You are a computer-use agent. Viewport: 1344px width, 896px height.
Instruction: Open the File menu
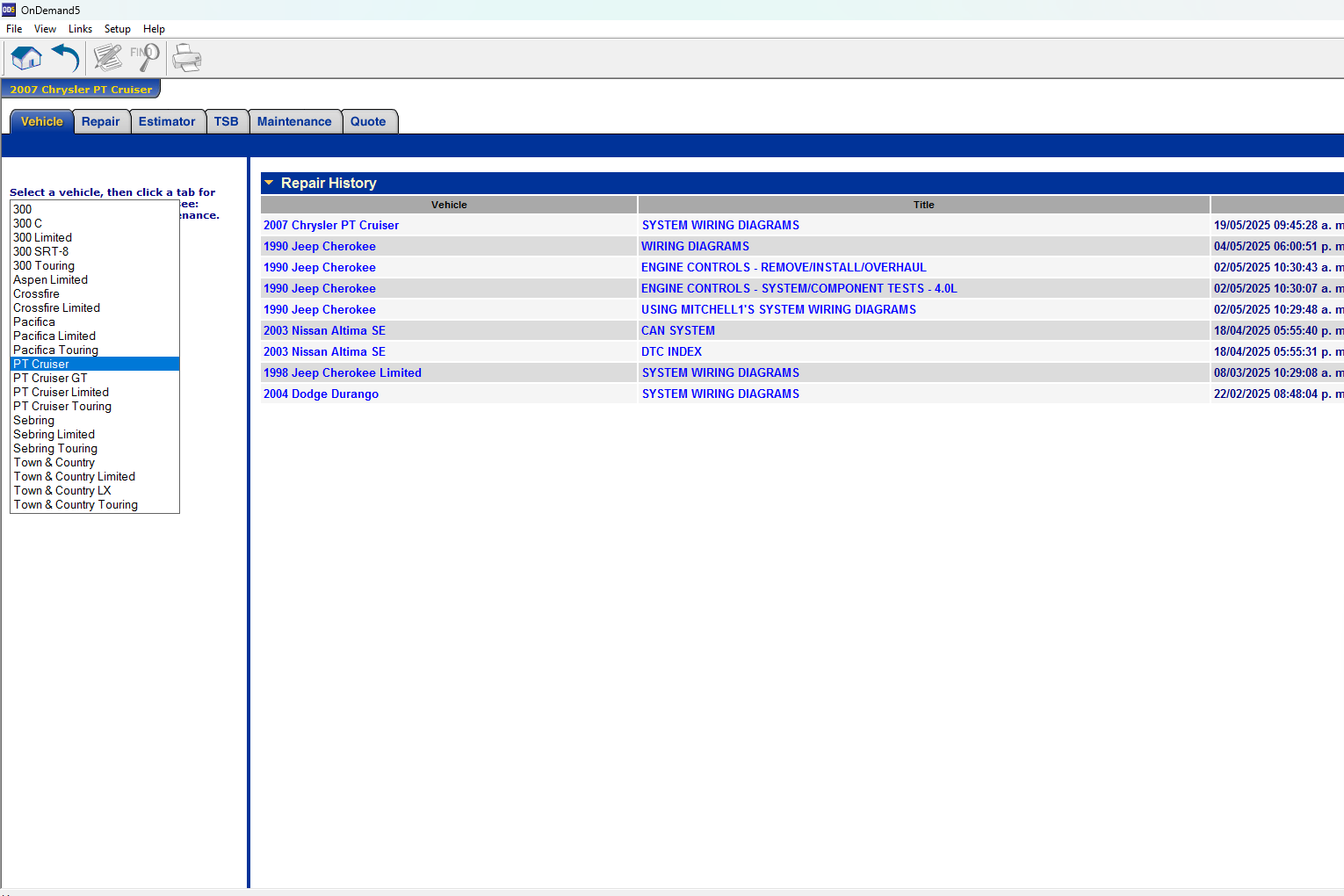[x=14, y=29]
